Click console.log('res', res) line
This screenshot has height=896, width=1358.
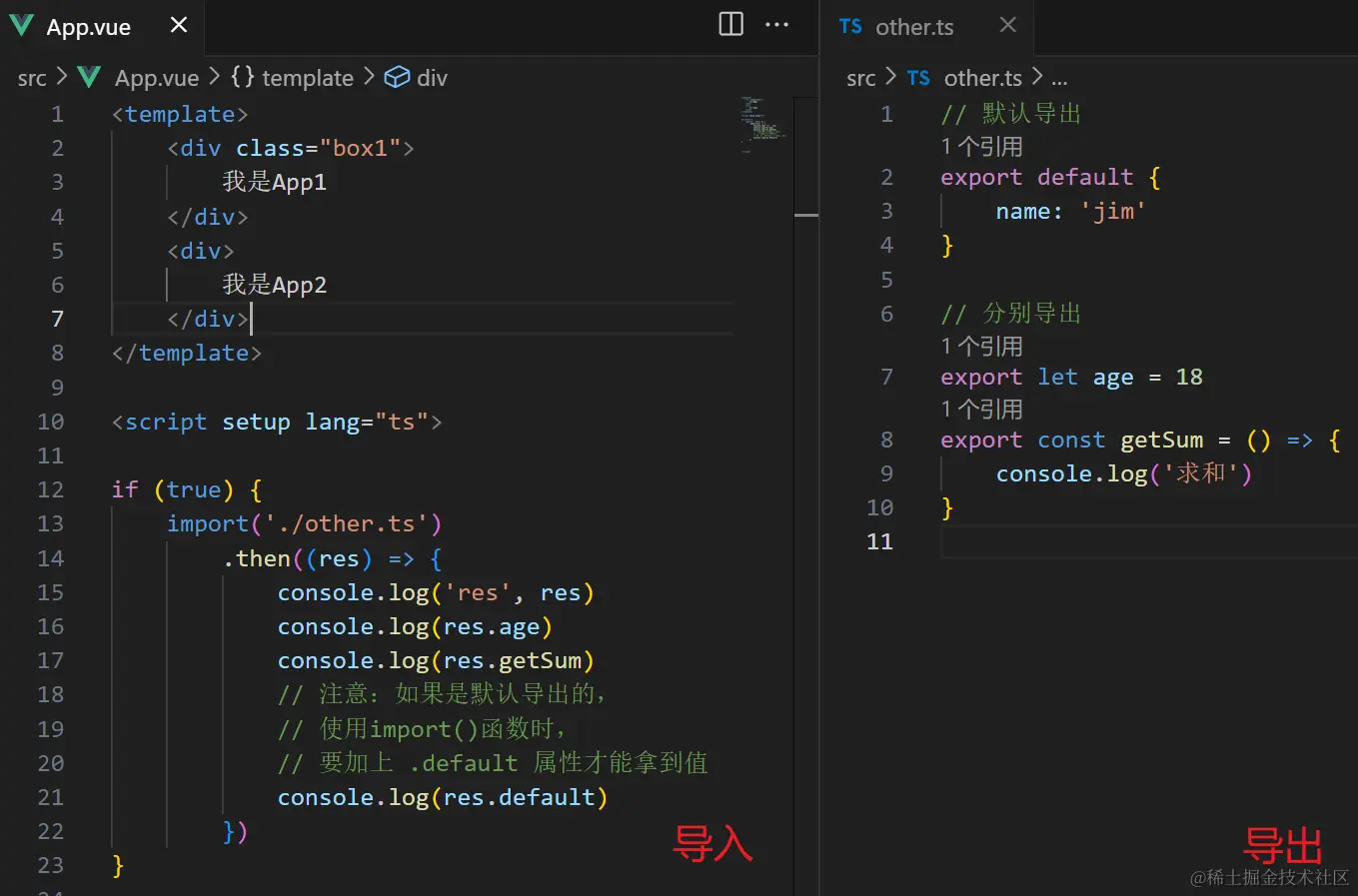[x=436, y=592]
